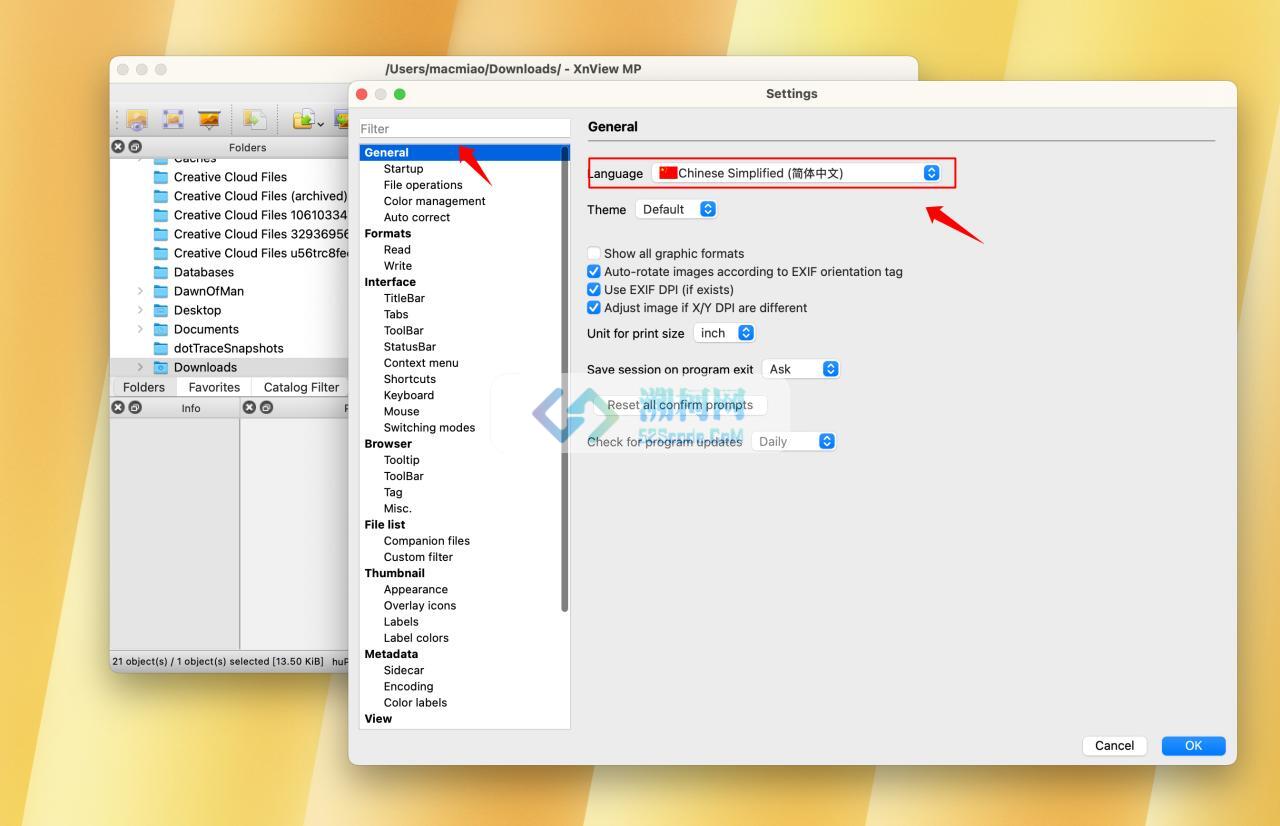Expand the Desktop folder

point(140,310)
